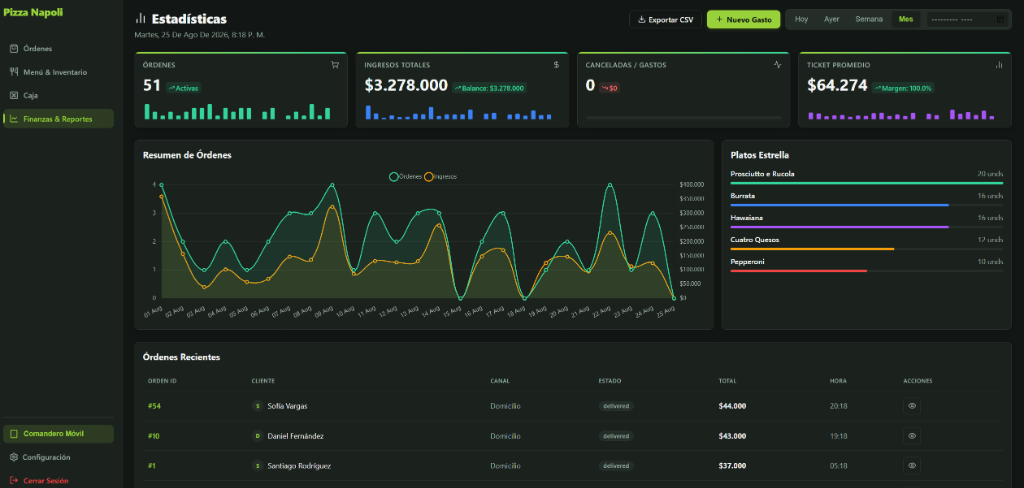This screenshot has width=1024, height=488.
Task: Click the ESTADO column header
Action: click(x=610, y=381)
